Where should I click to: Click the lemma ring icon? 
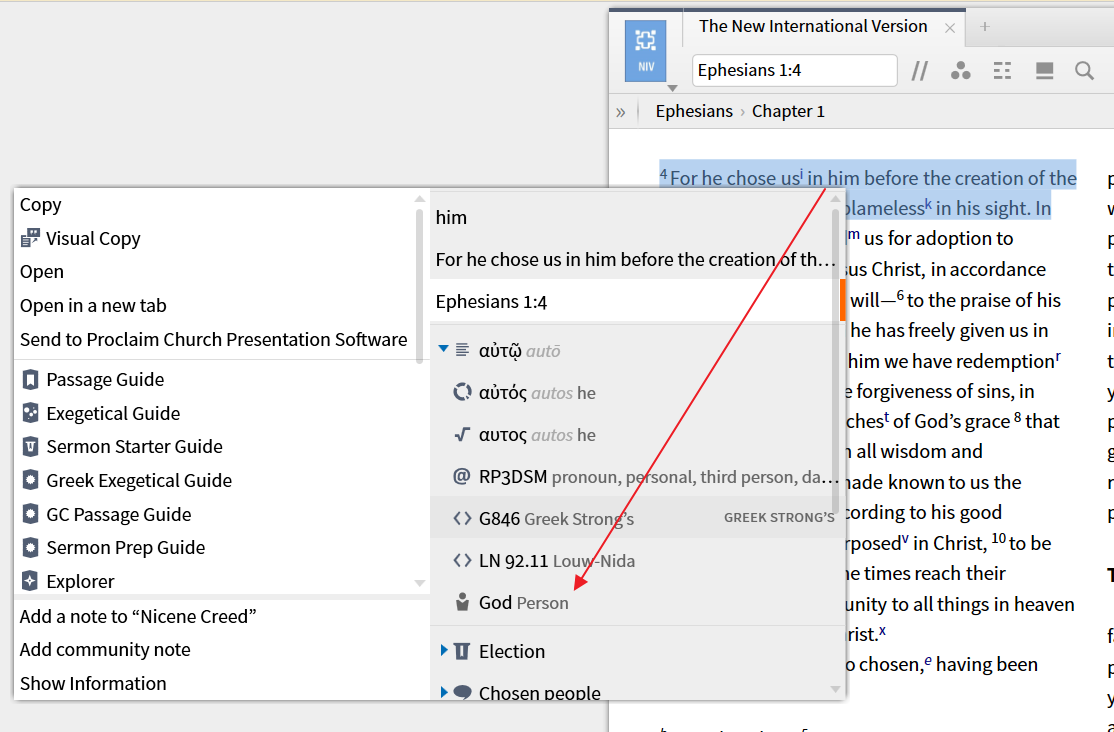click(x=463, y=392)
